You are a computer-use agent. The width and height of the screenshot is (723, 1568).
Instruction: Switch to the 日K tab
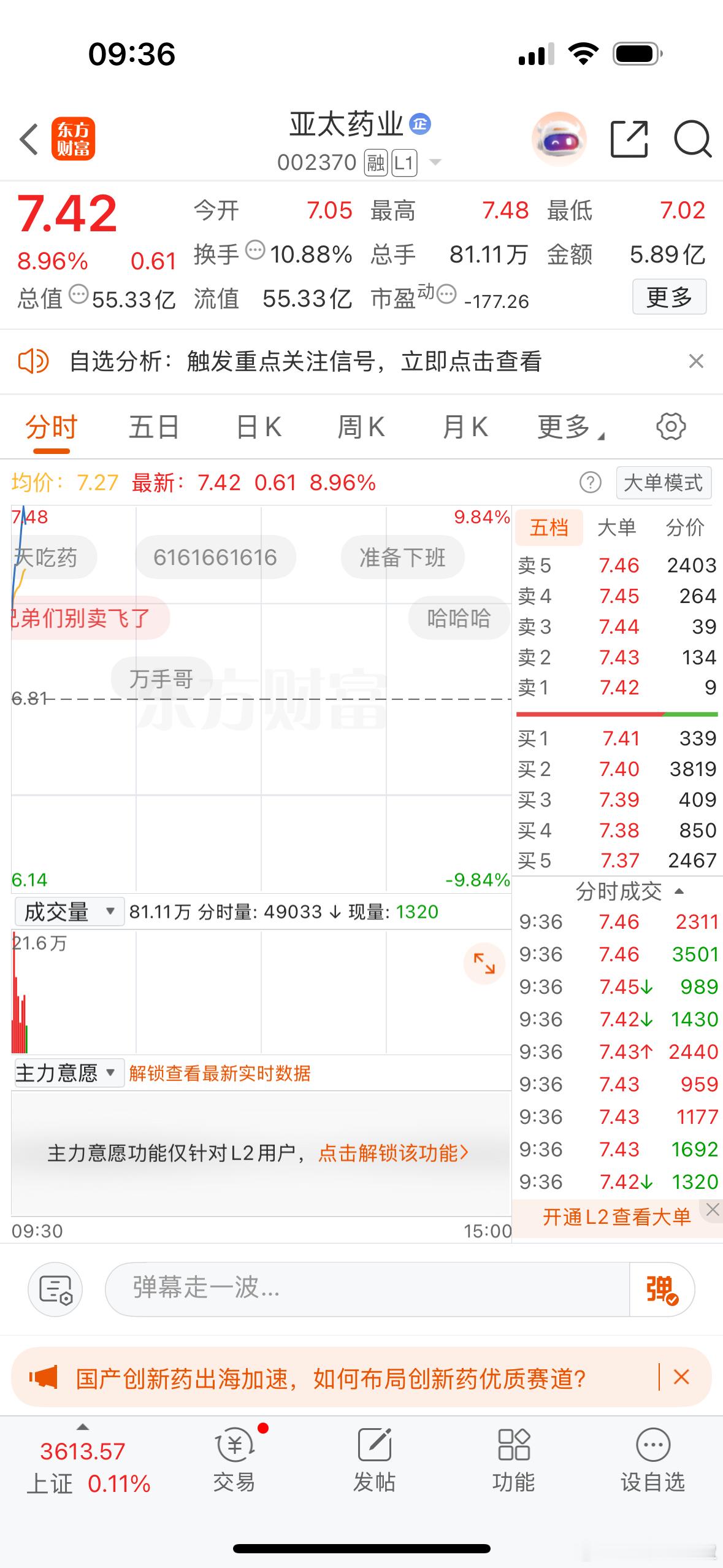pos(259,427)
